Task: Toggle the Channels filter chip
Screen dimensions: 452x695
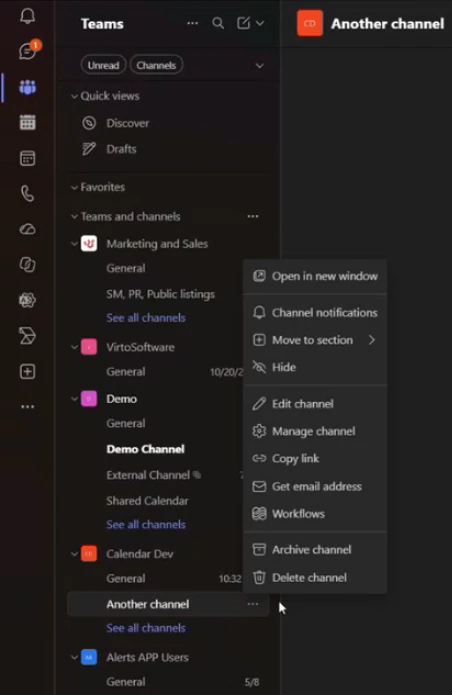Action: (156, 65)
